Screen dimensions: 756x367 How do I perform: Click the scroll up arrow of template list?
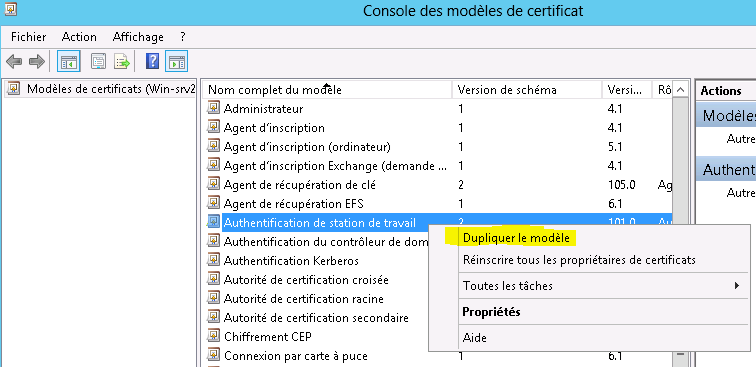[680, 90]
